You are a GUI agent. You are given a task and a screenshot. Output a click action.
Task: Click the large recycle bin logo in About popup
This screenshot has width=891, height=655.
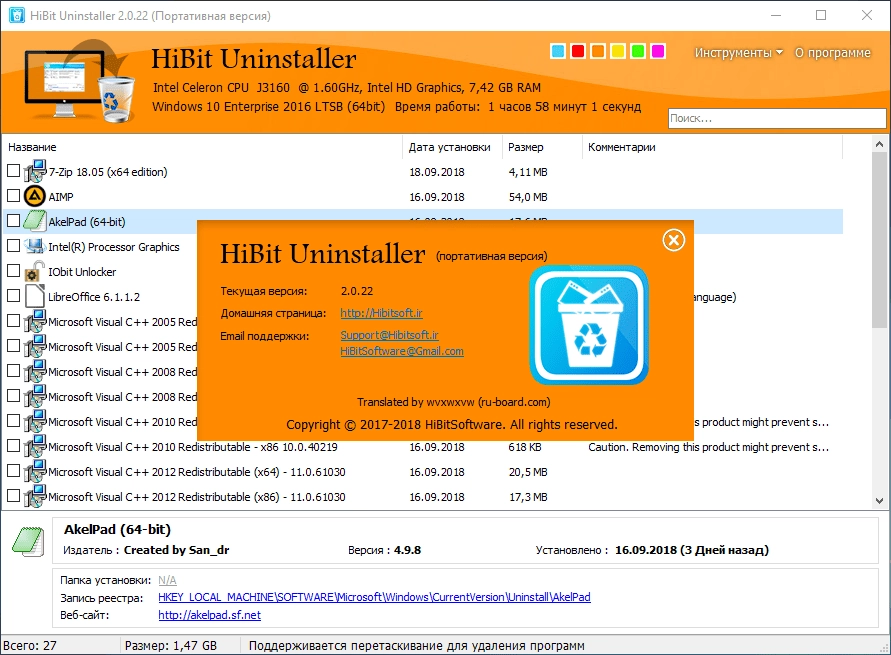coord(589,325)
